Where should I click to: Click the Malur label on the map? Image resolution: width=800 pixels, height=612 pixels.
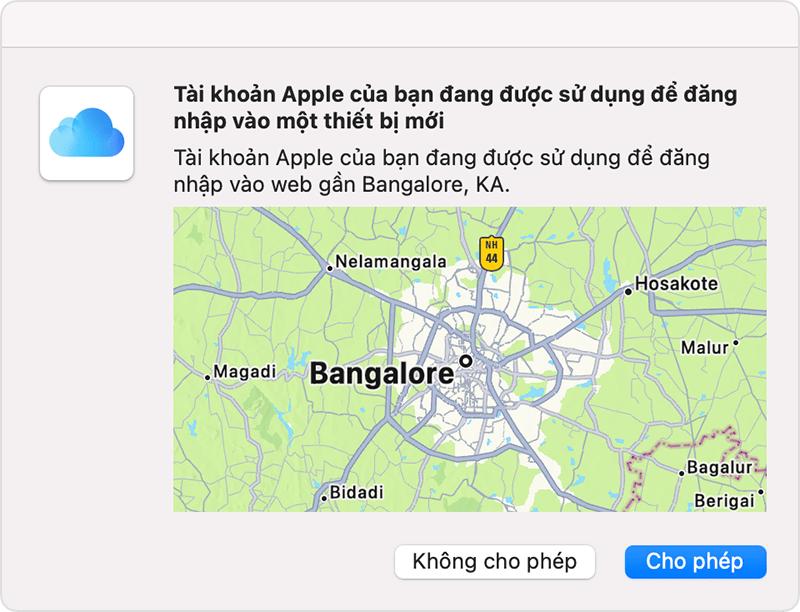click(x=705, y=348)
